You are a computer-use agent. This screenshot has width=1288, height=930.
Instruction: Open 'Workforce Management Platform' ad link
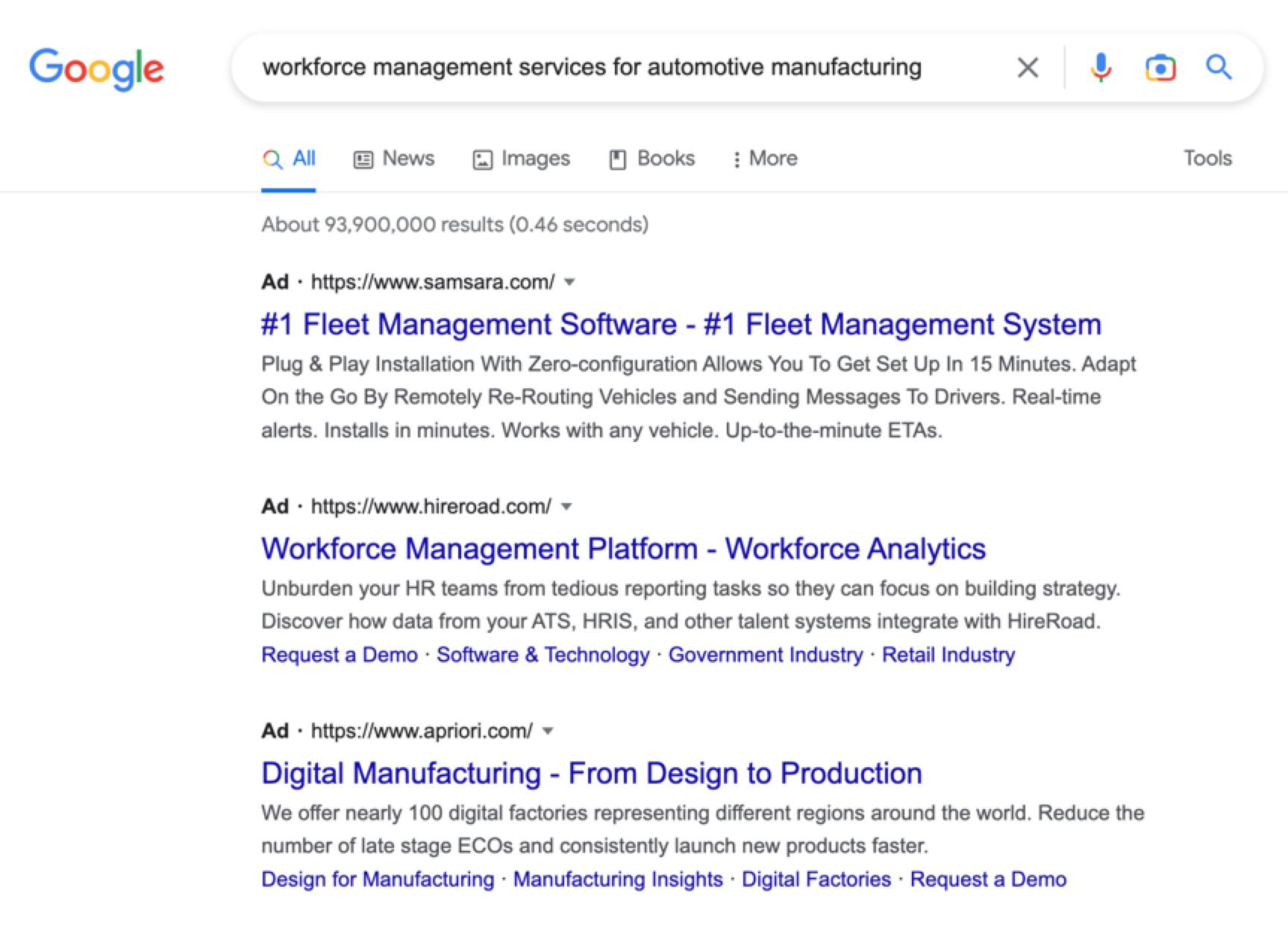pos(624,549)
